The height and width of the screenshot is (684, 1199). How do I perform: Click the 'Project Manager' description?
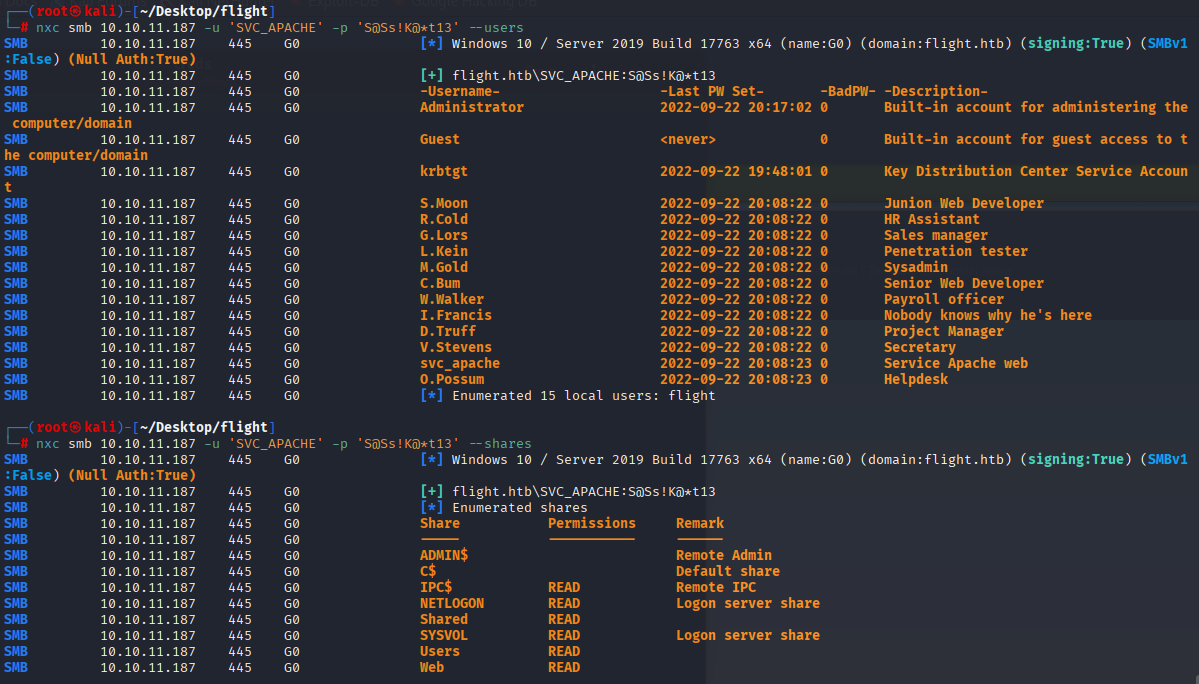(x=944, y=332)
